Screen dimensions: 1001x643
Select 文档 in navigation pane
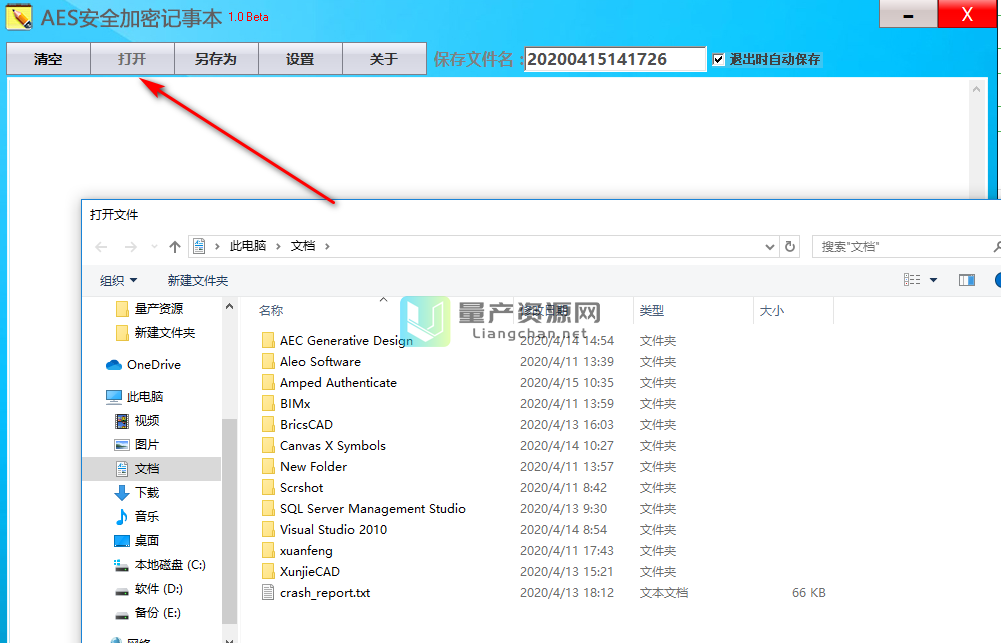[x=152, y=469]
